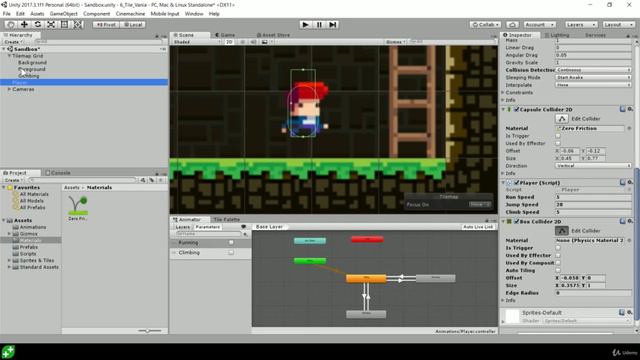Toggle Capsule Collider Is Trigger checkbox
Screen dimensions: 640x360
(x=558, y=136)
